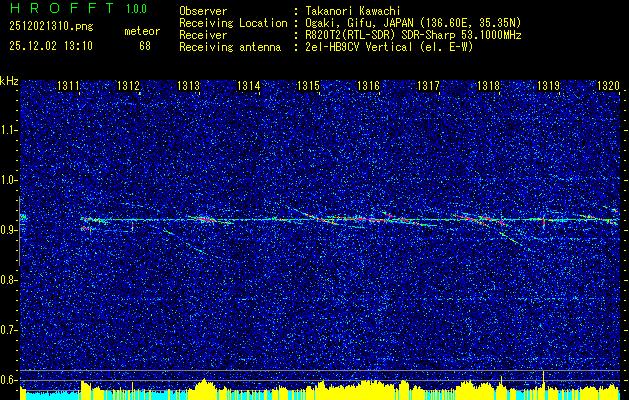Click the date 25.12.02 13:10 text

click(x=51, y=46)
